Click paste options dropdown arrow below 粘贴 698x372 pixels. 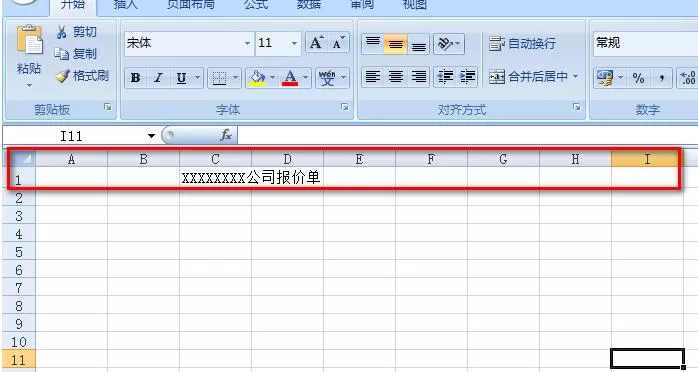(29, 85)
